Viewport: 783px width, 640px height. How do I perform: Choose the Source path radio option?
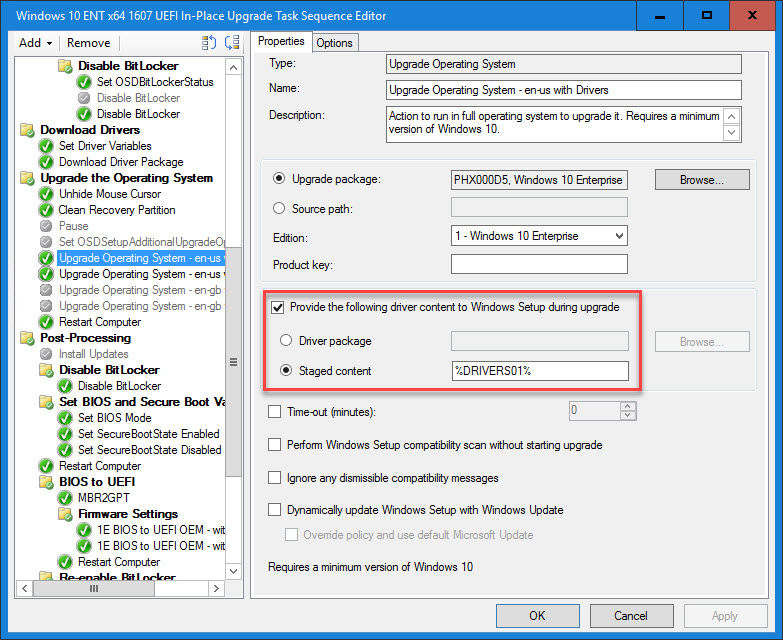click(x=280, y=208)
